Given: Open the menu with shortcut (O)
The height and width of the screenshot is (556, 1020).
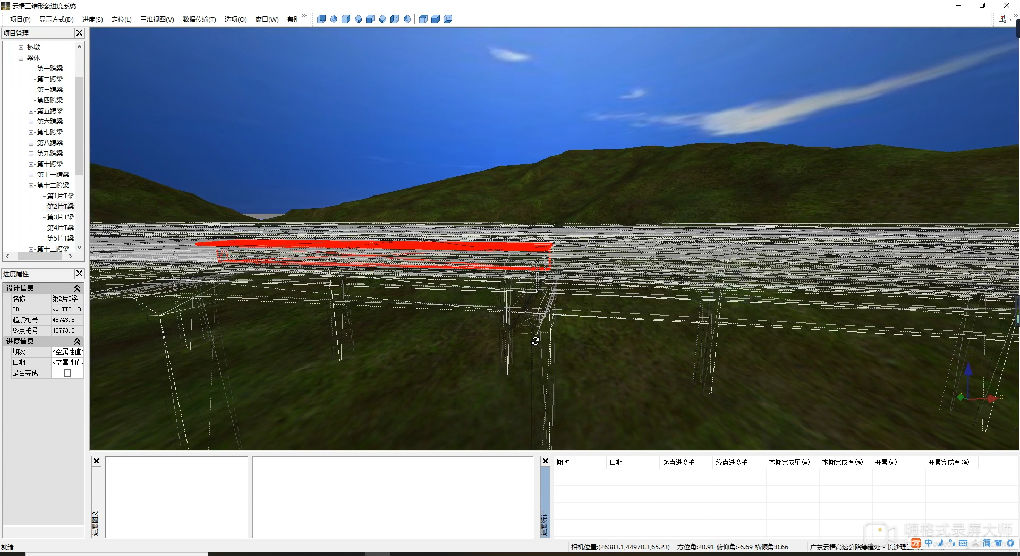Looking at the screenshot, I should click(235, 19).
